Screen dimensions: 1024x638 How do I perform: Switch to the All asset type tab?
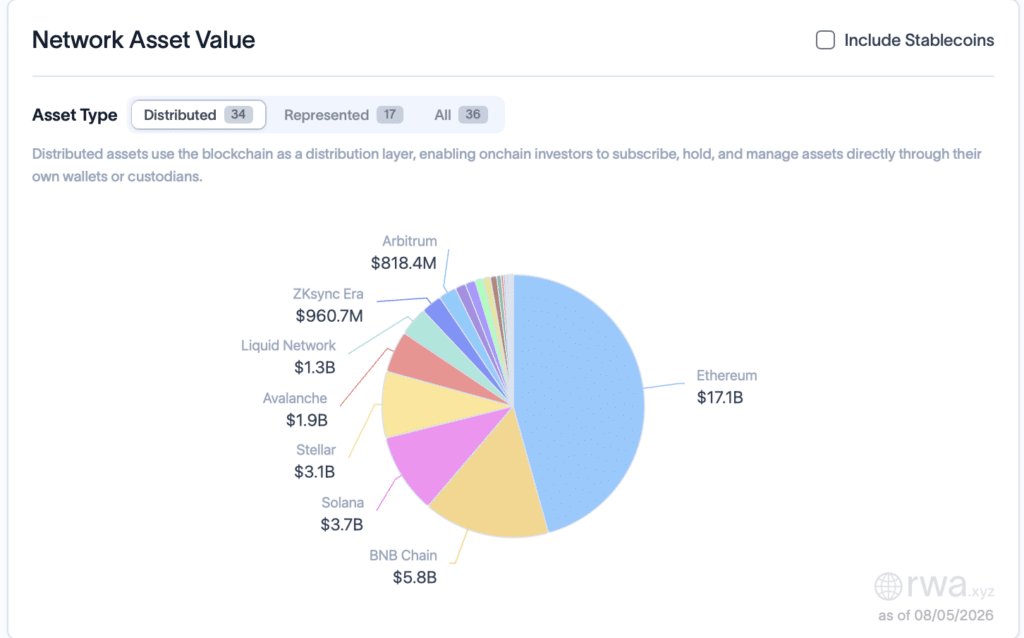click(460, 115)
